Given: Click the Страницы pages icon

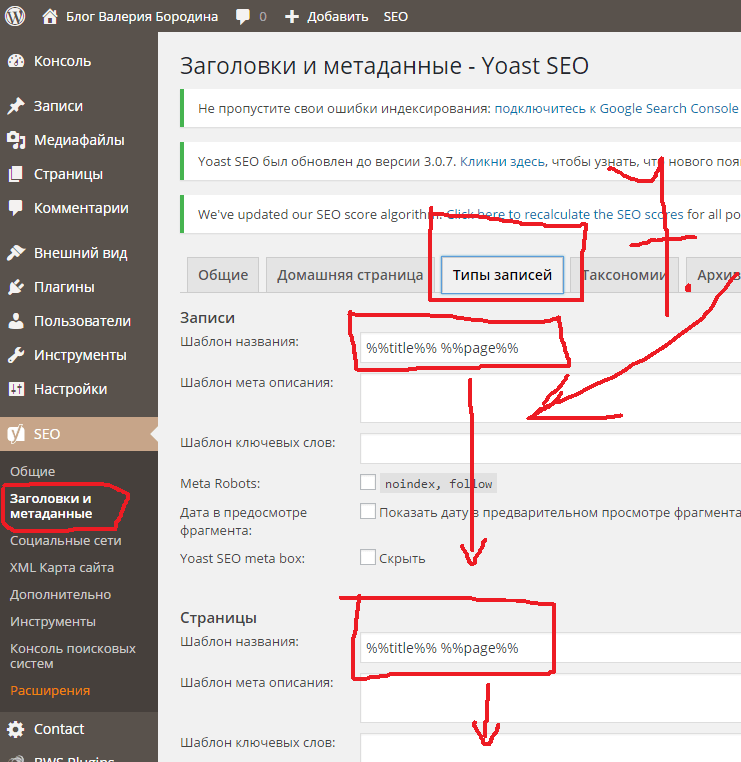Looking at the screenshot, I should point(16,174).
